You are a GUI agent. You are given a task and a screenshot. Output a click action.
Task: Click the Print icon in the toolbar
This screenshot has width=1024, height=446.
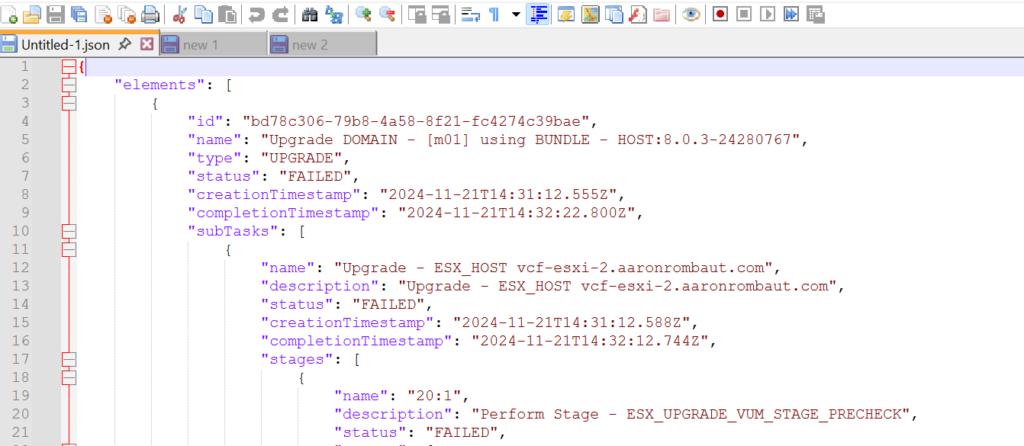coord(150,14)
